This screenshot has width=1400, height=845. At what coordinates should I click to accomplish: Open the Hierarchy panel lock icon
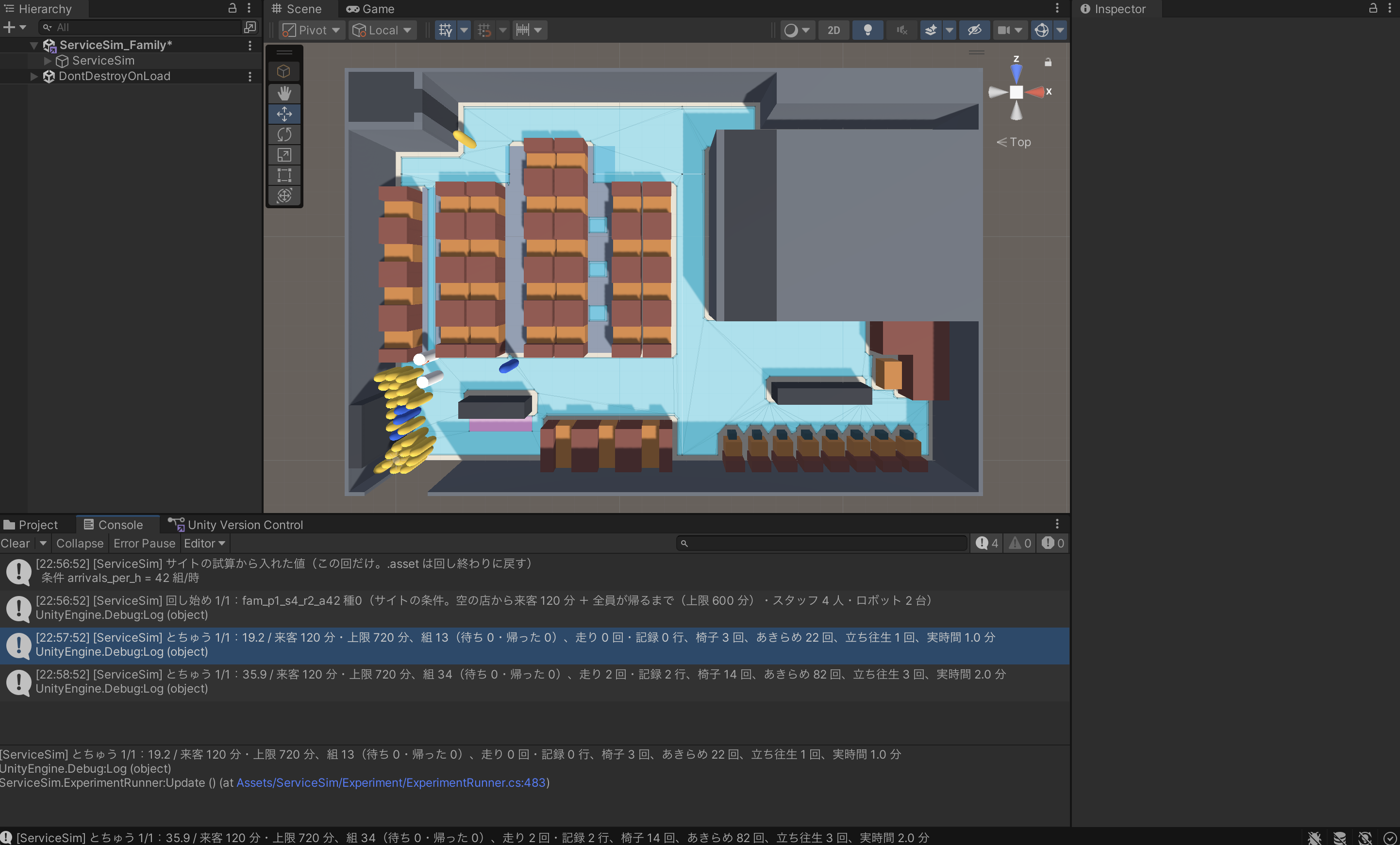click(232, 8)
